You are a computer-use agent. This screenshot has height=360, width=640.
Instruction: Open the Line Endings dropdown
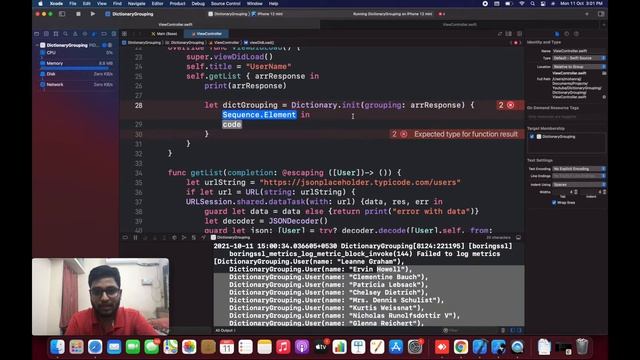click(579, 176)
